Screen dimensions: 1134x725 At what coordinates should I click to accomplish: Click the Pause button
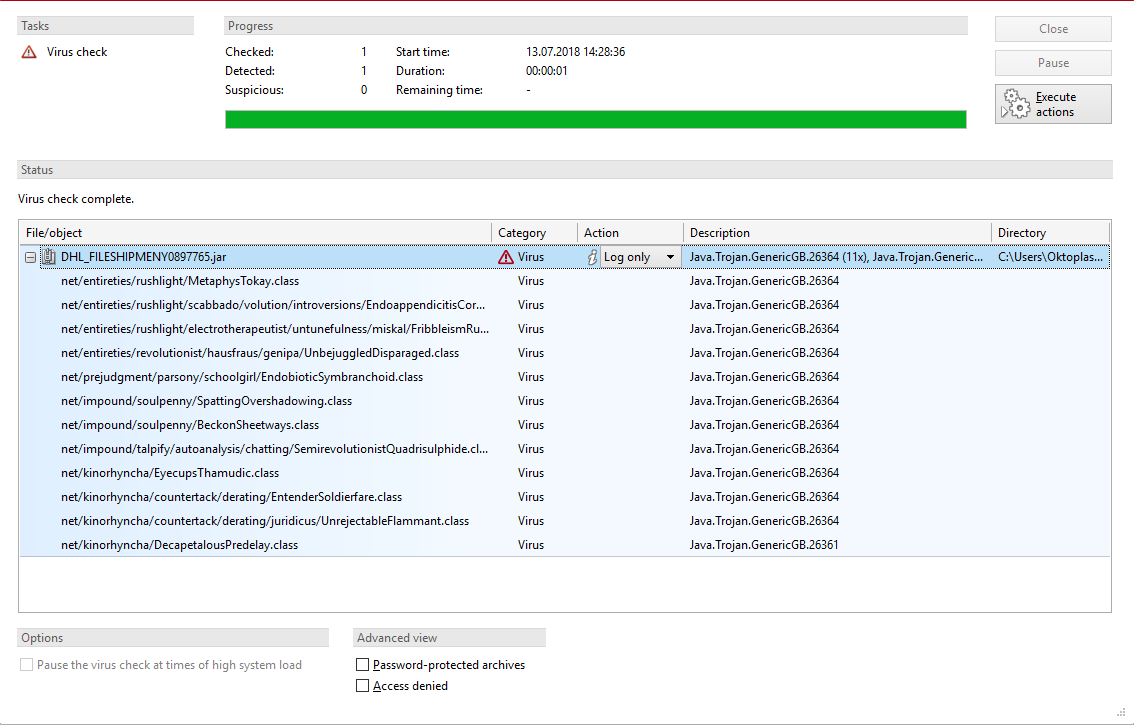[x=1053, y=63]
